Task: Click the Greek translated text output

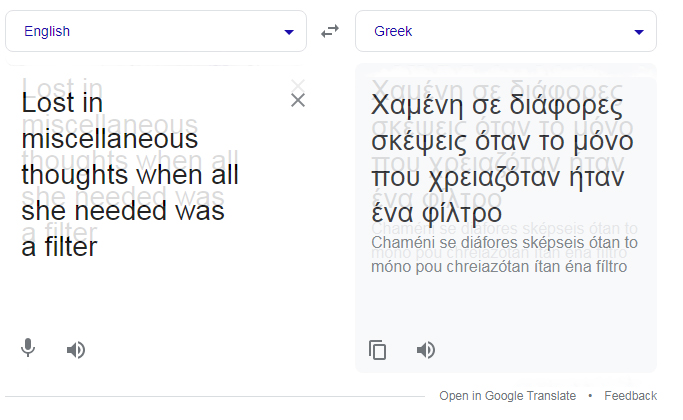Action: [x=500, y=160]
